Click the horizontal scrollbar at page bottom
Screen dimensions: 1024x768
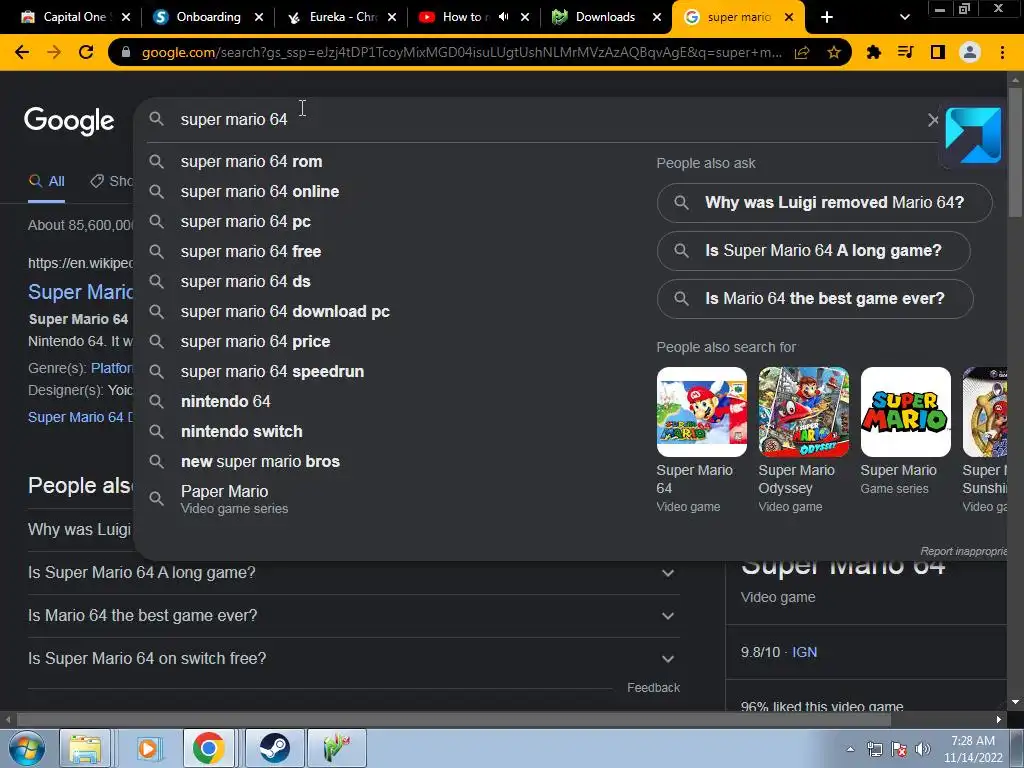pos(454,720)
